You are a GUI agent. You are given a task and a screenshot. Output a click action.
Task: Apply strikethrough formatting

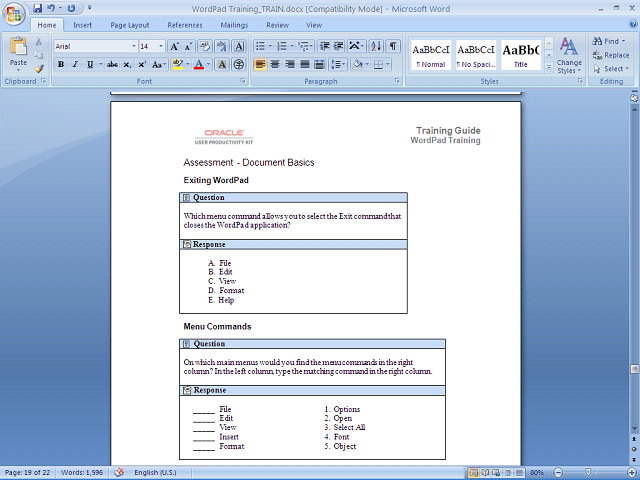[x=112, y=64]
